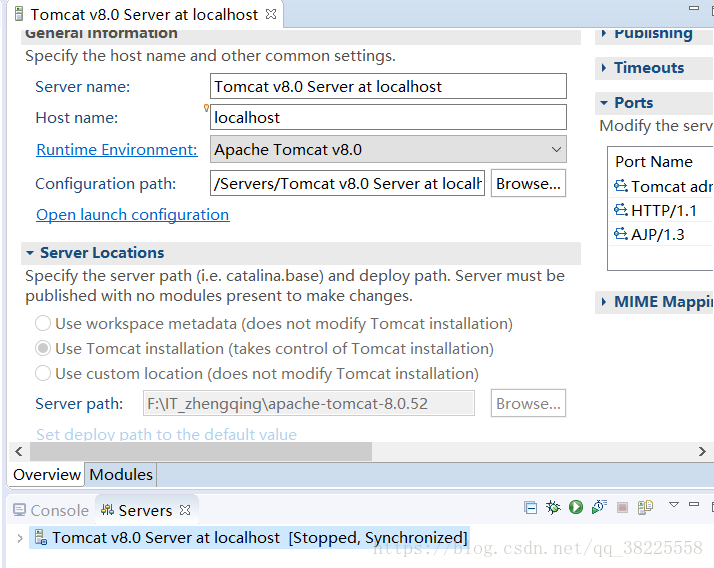Collapse all servers in Servers view
The height and width of the screenshot is (568, 714).
point(530,507)
